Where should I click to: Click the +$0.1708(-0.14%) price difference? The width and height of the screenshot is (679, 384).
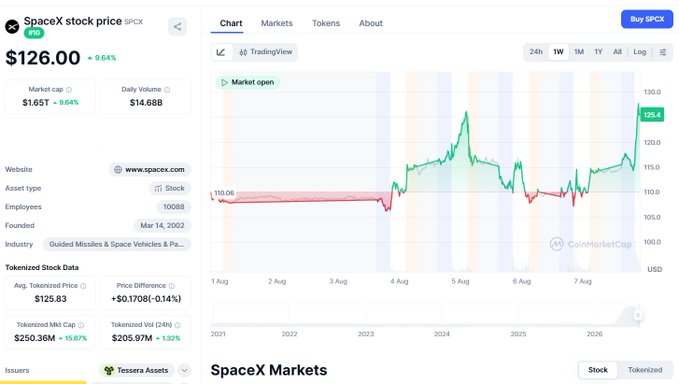146,299
